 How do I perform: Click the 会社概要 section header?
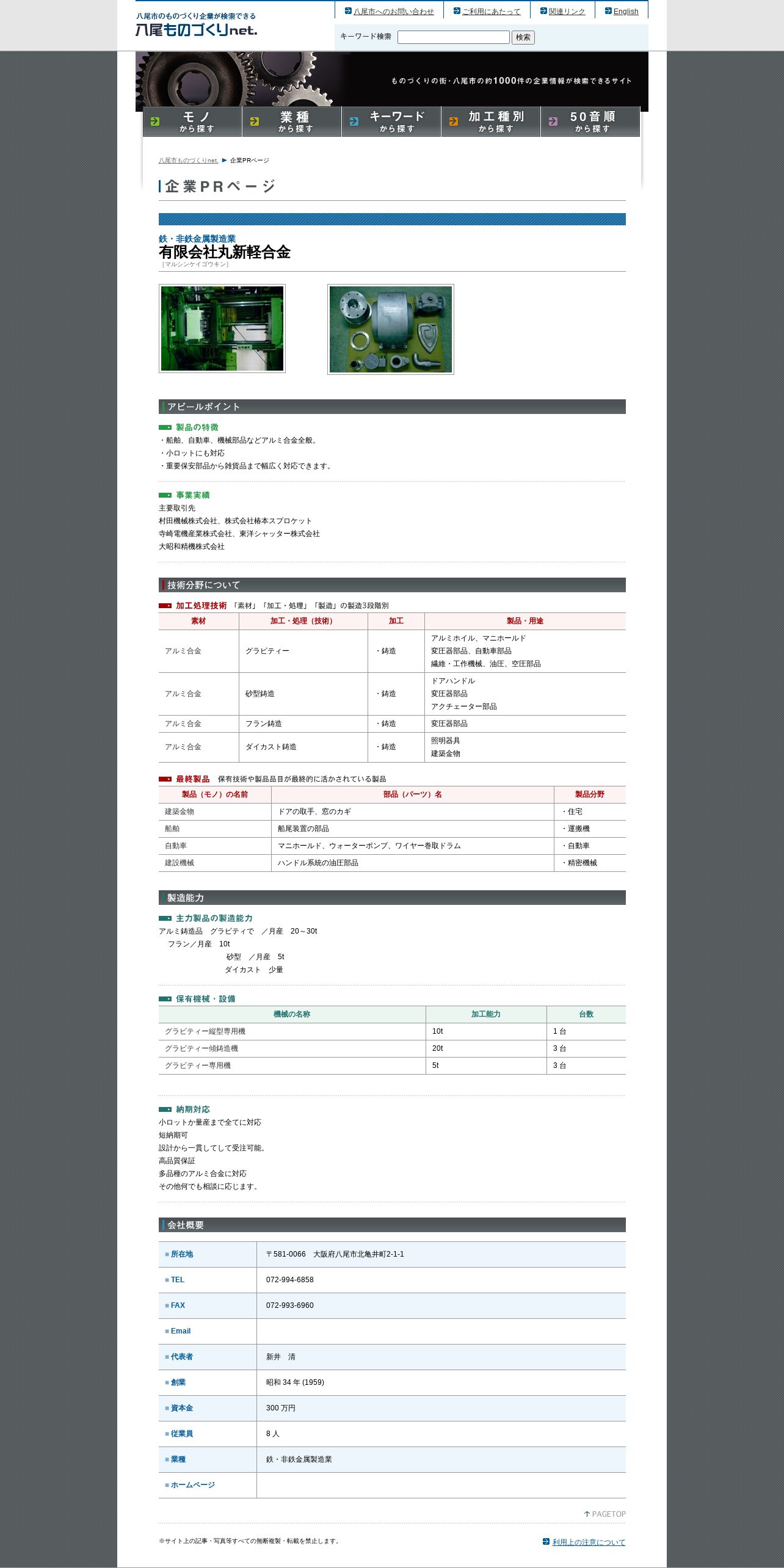tap(392, 1225)
